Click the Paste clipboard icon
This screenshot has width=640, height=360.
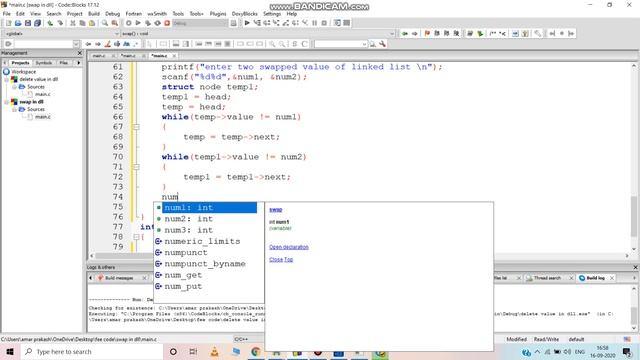(92, 23)
